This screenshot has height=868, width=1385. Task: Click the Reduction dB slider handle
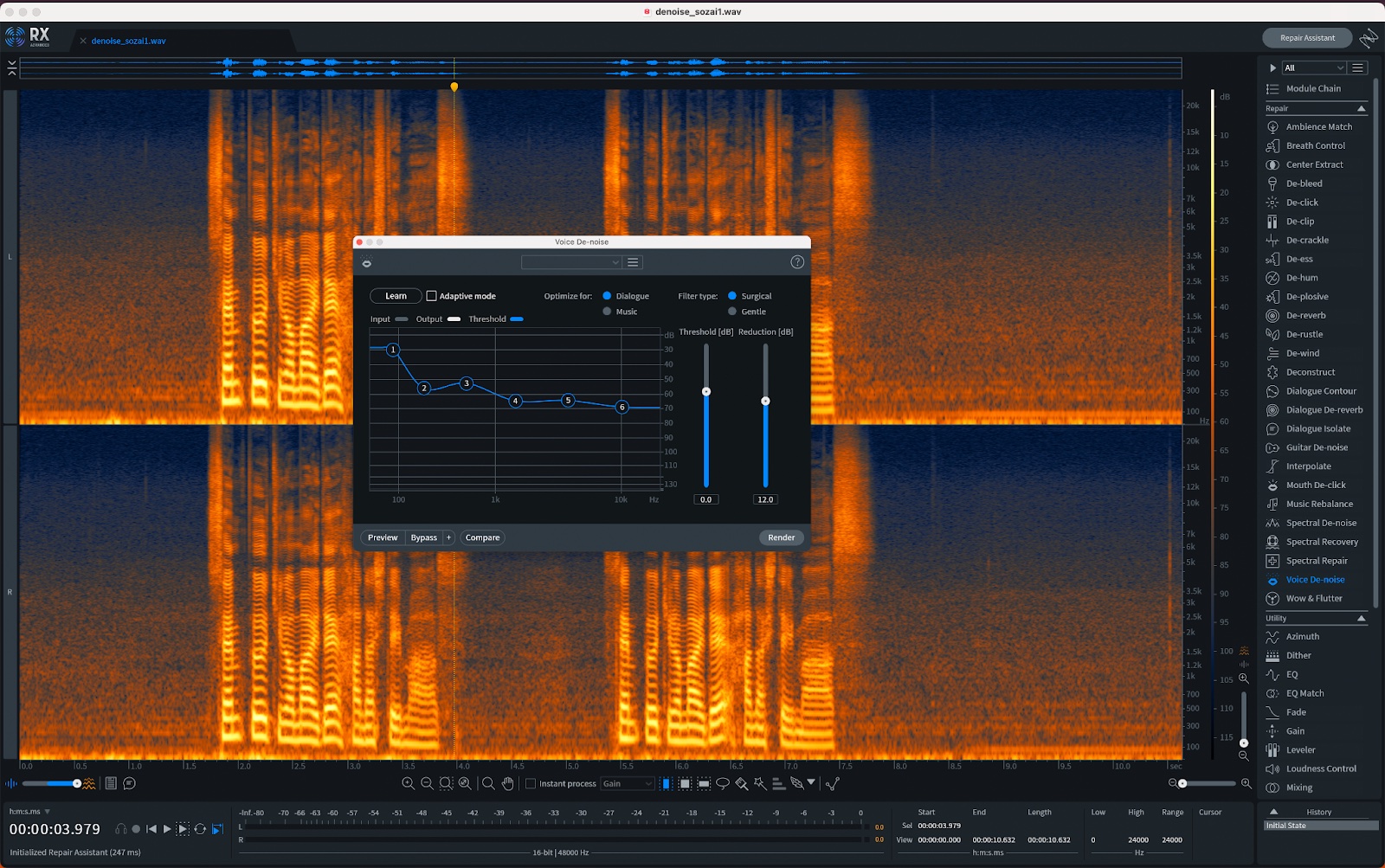point(765,402)
